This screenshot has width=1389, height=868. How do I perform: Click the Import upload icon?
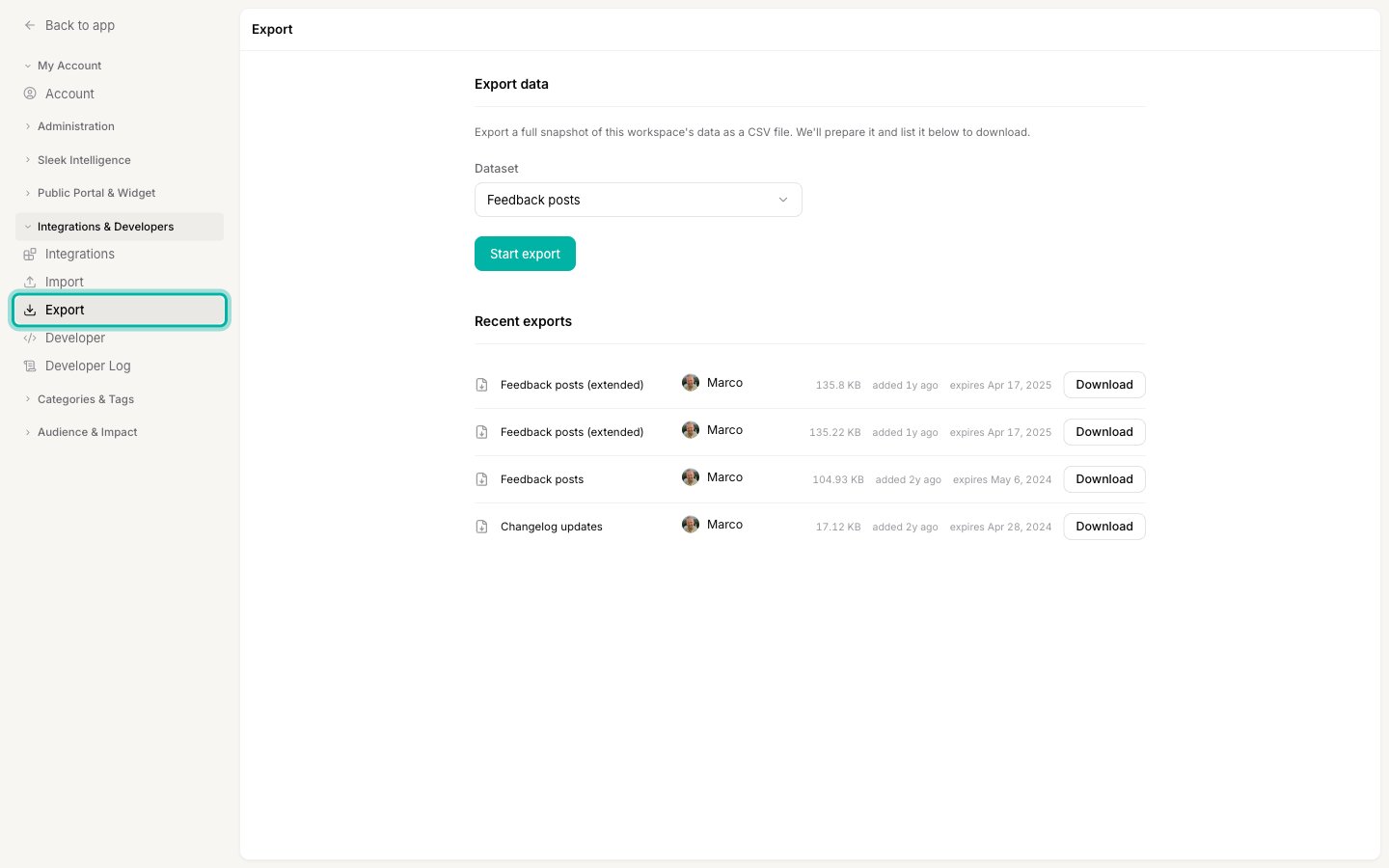tap(30, 282)
